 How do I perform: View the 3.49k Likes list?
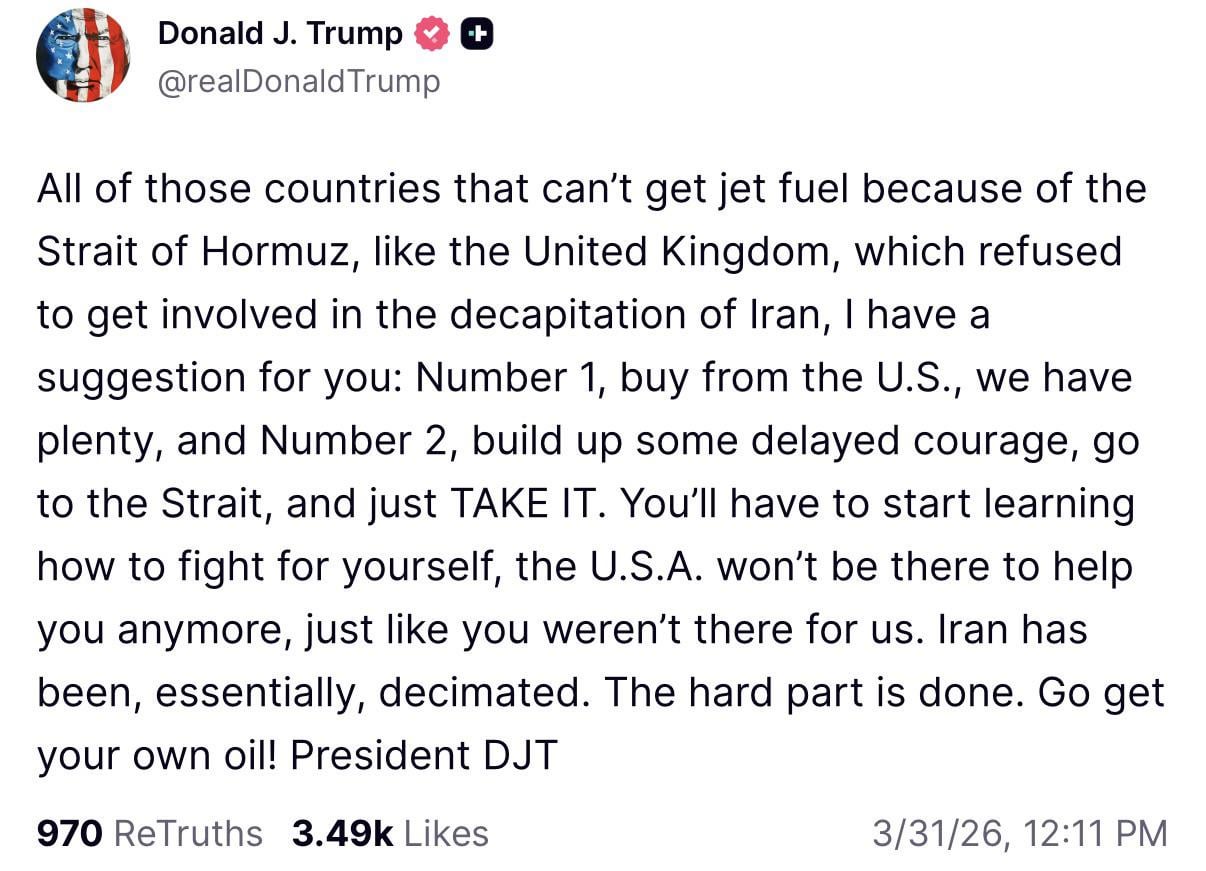coord(390,833)
